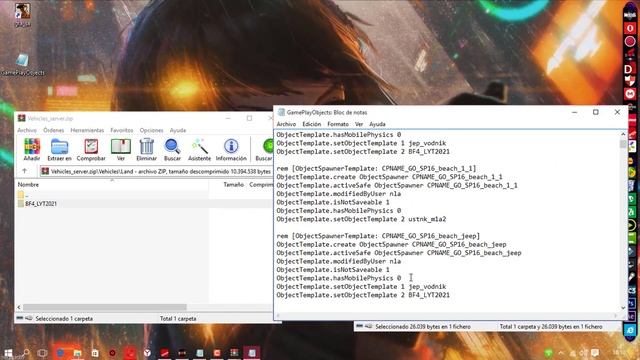The width and height of the screenshot is (640, 360).
Task: Open WinRAR Órdenes menu
Action: [x=53, y=130]
